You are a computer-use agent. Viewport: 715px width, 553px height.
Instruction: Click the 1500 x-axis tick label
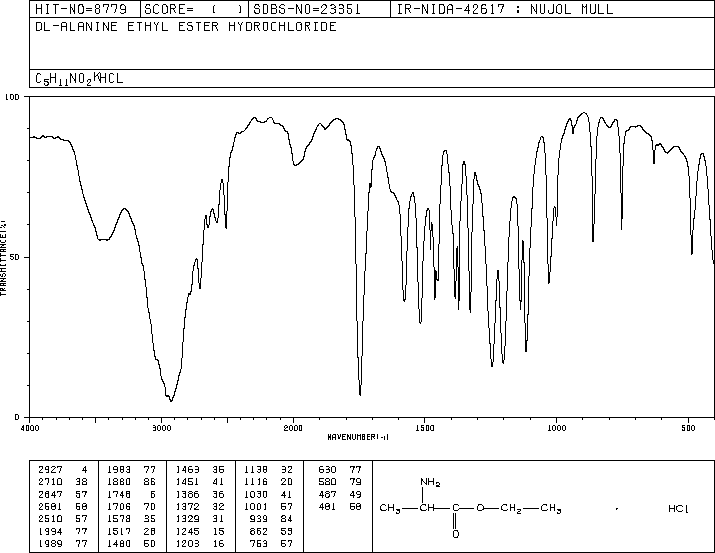tap(425, 427)
